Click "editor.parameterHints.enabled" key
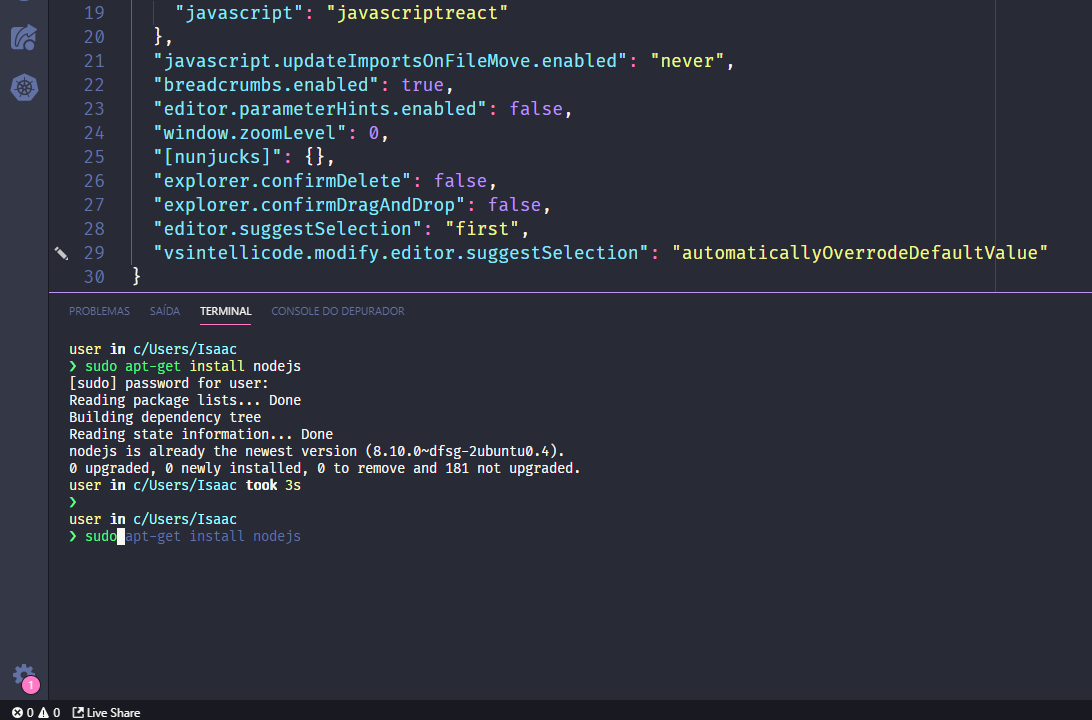Screen dimensions: 1092x720 pyautogui.click(x=320, y=109)
